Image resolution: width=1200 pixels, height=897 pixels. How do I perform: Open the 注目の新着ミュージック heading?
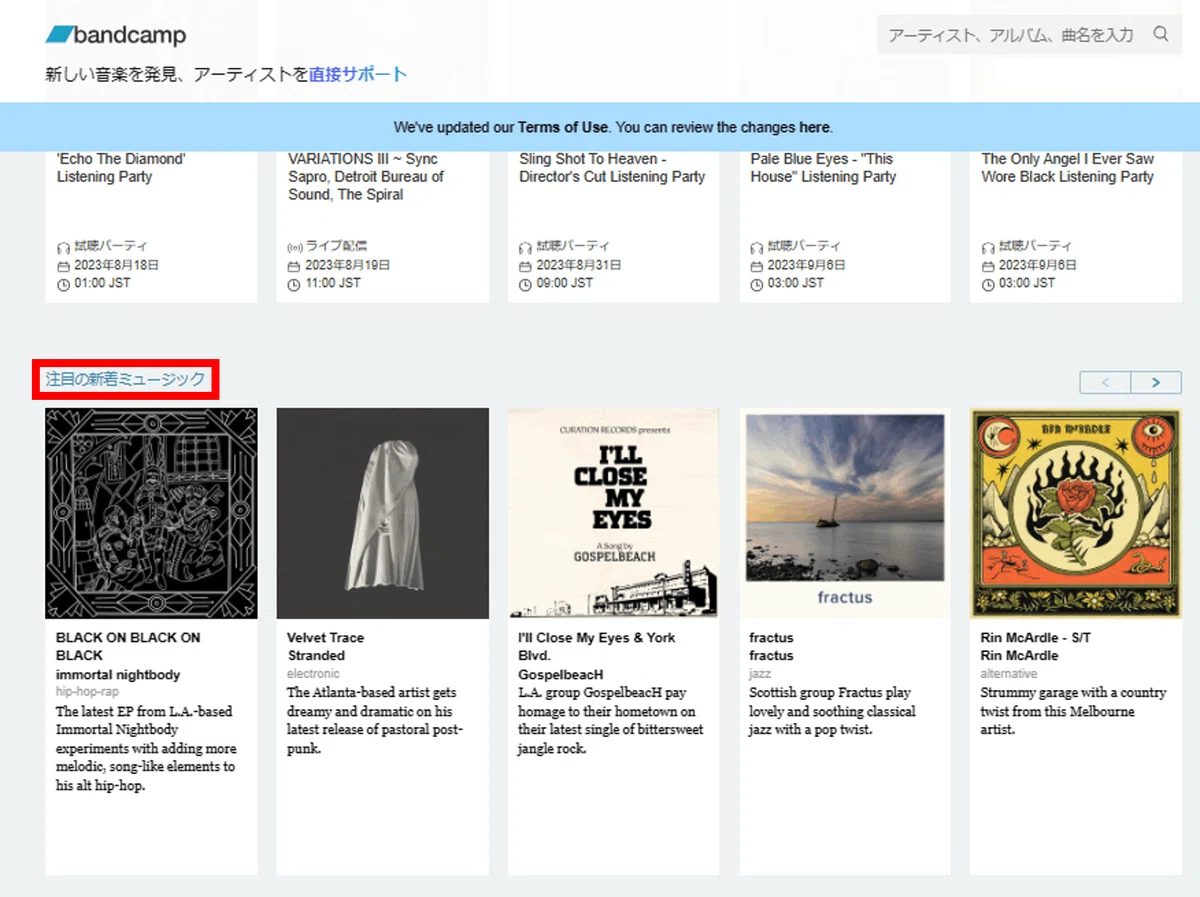click(x=125, y=379)
